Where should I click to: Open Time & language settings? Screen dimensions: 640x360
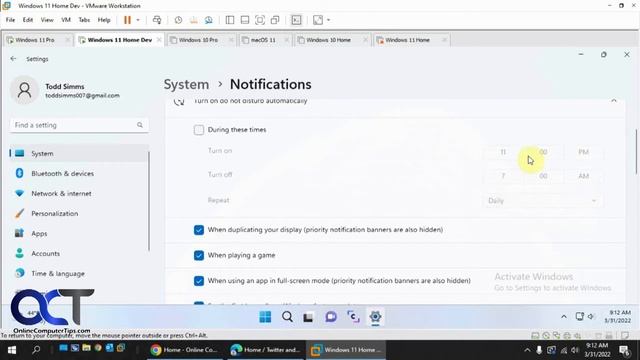pos(79,273)
